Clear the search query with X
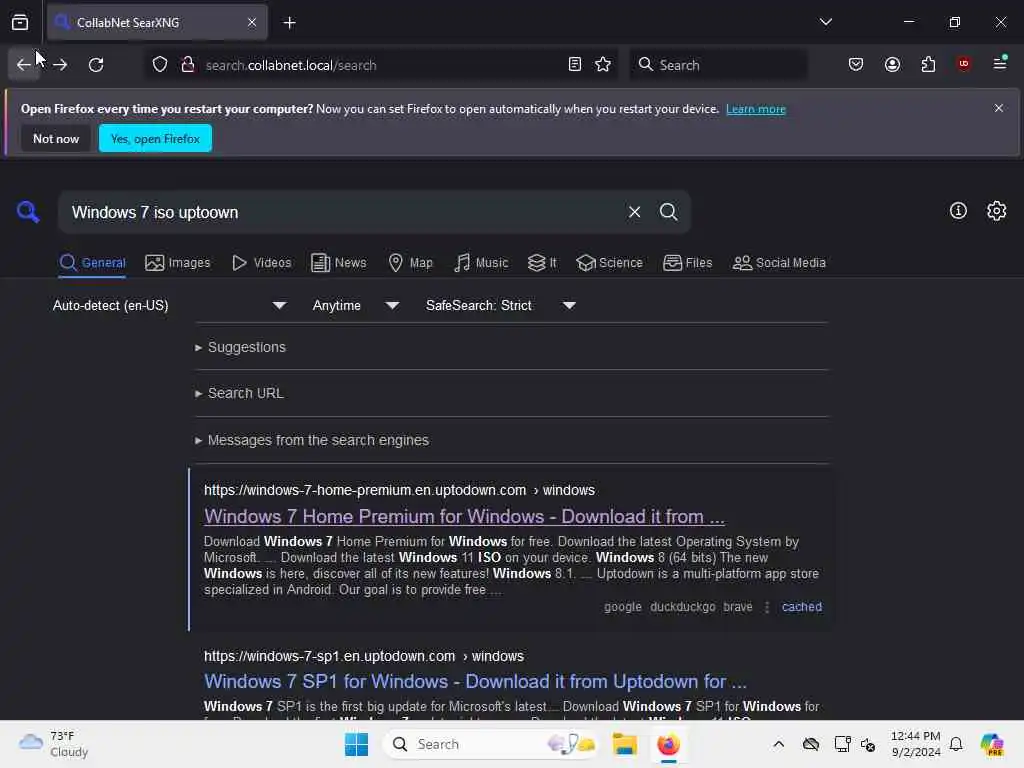The image size is (1024, 768). point(634,212)
